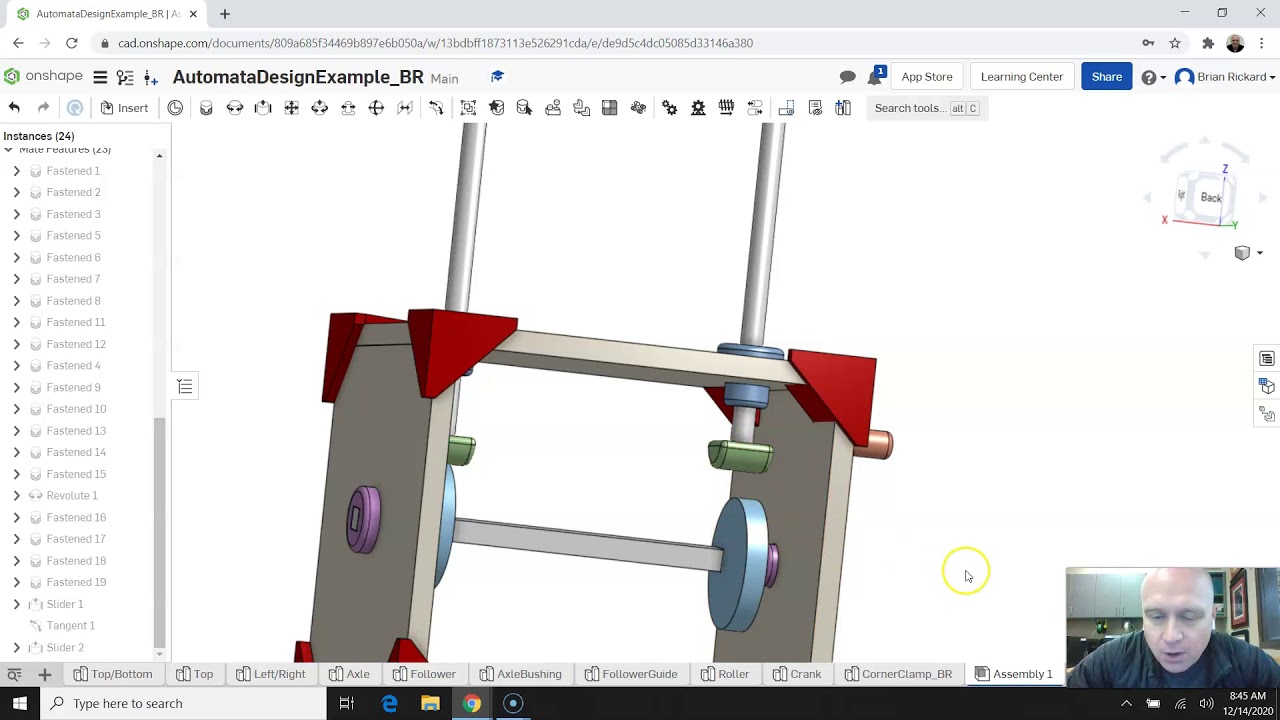Open the notifications bell icon
The width and height of the screenshot is (1280, 720).
[875, 77]
